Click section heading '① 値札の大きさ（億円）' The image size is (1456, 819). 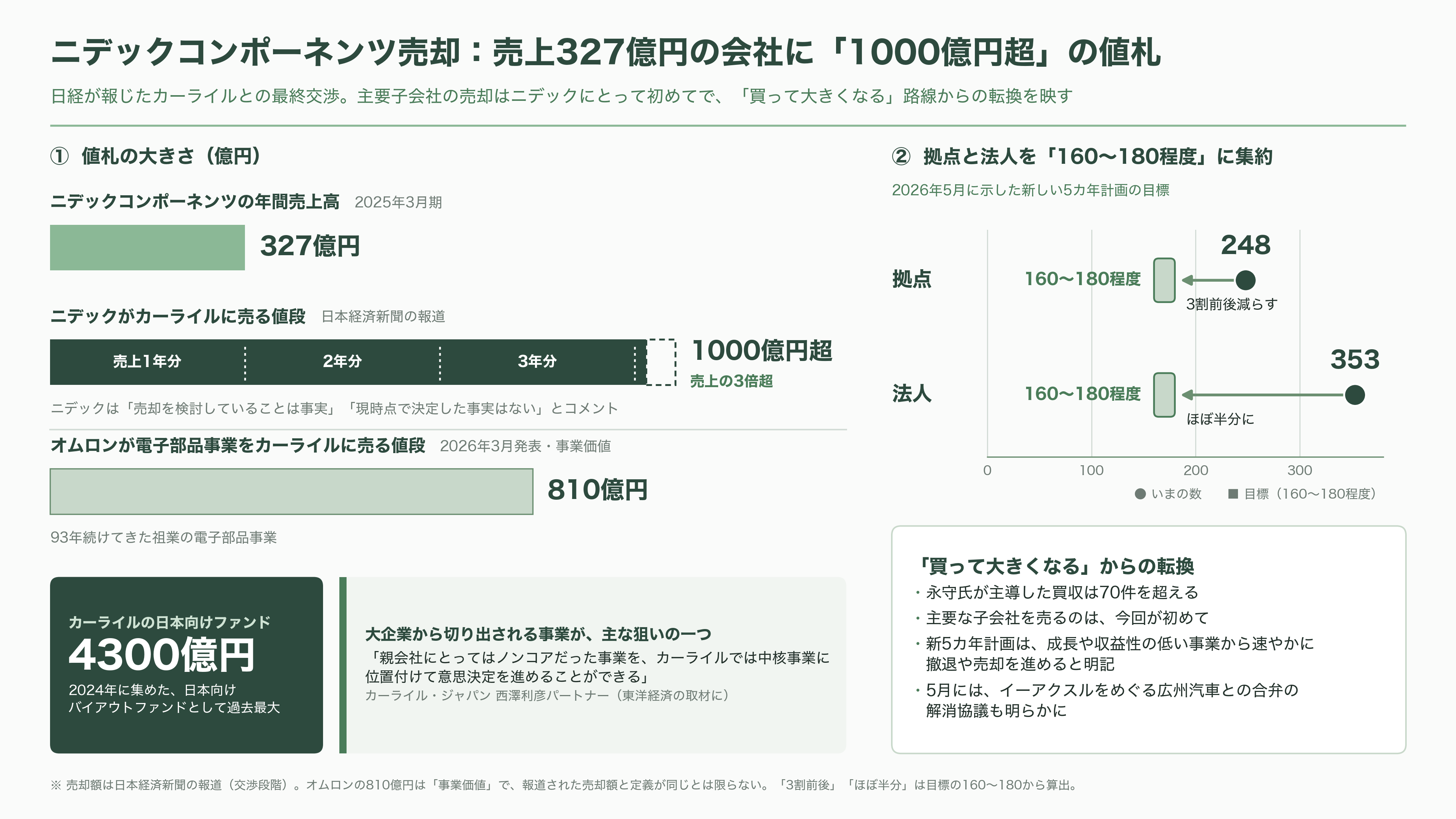157,156
